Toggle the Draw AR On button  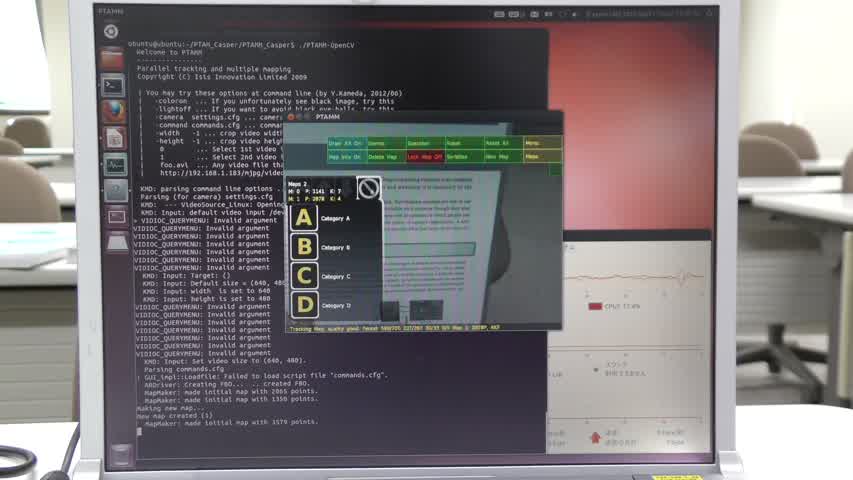point(345,144)
